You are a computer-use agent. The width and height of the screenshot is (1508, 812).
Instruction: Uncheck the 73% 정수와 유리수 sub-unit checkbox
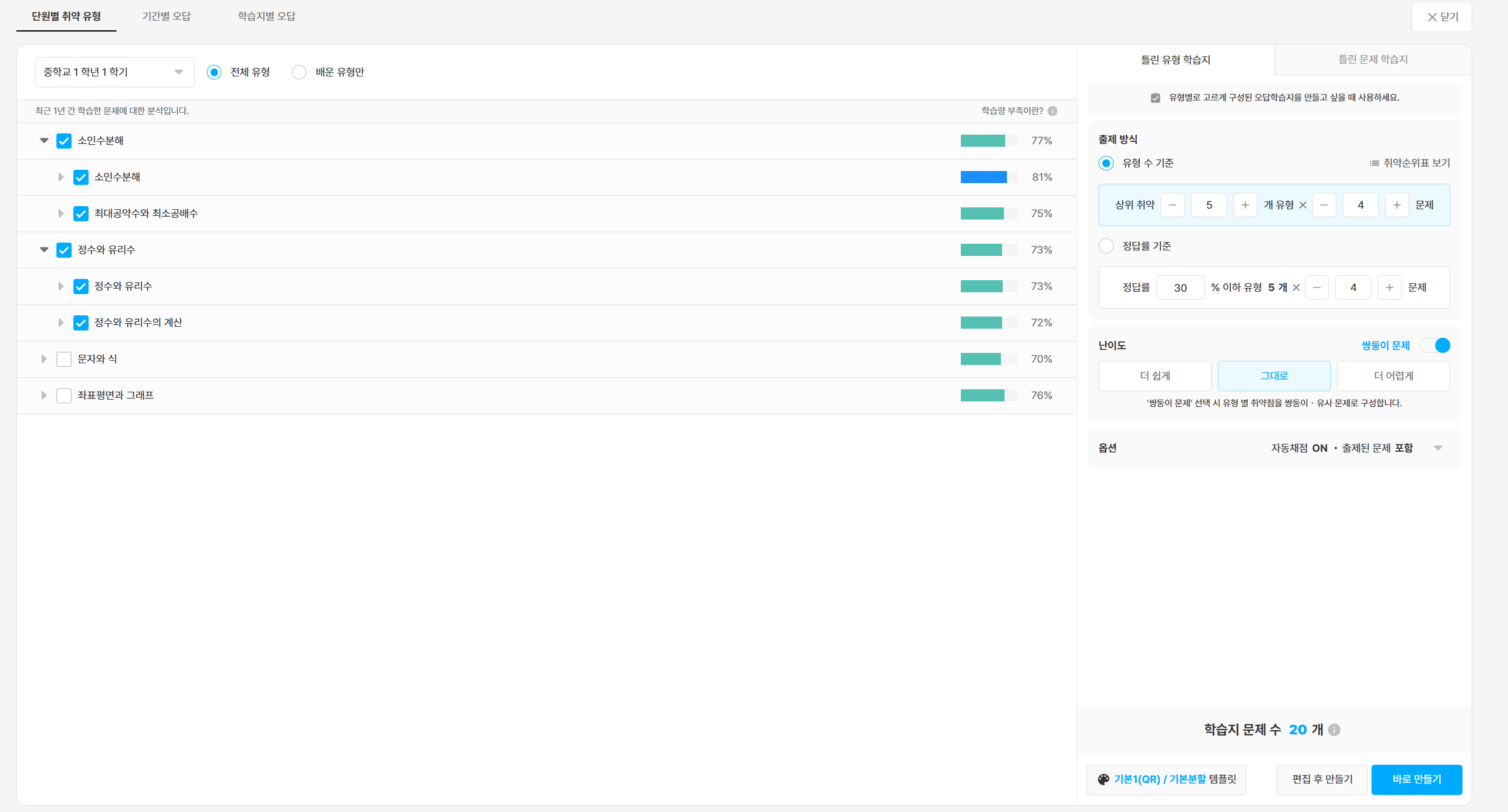(x=81, y=286)
